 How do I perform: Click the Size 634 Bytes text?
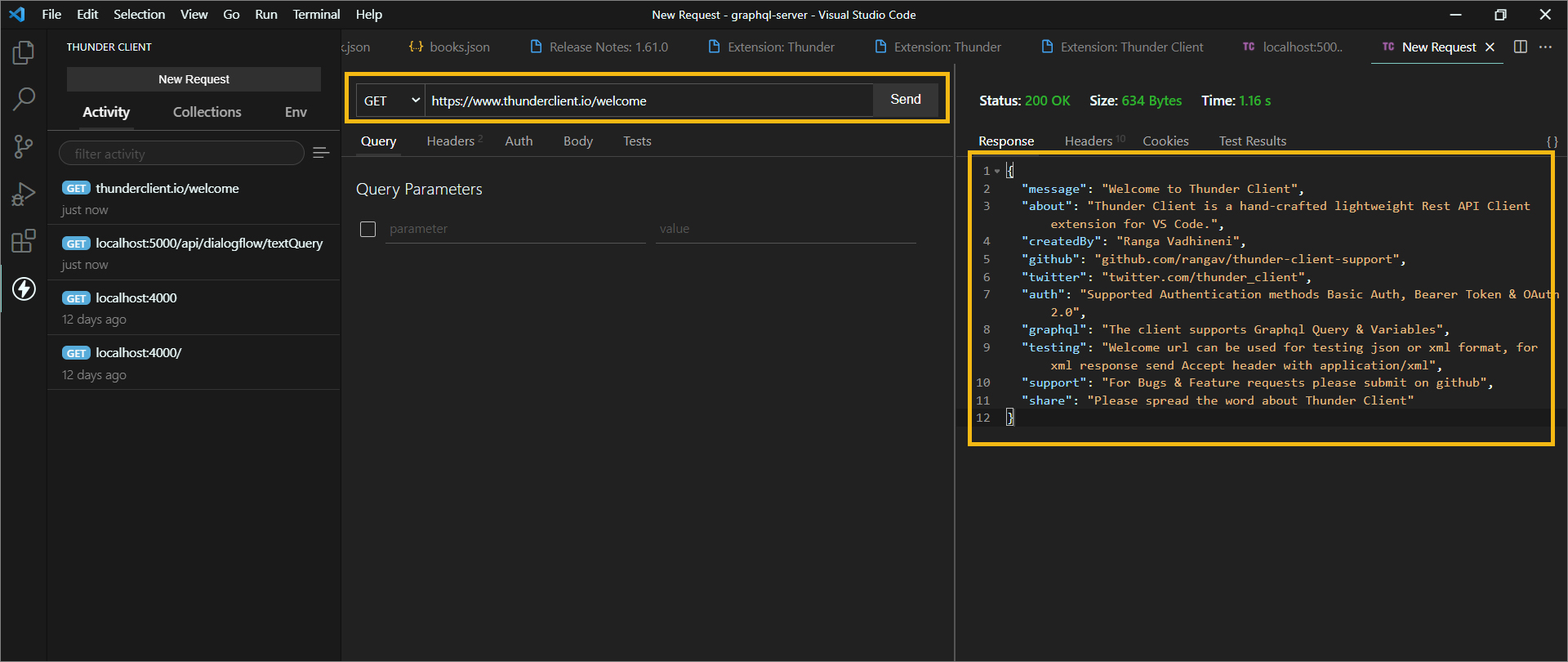point(1135,101)
